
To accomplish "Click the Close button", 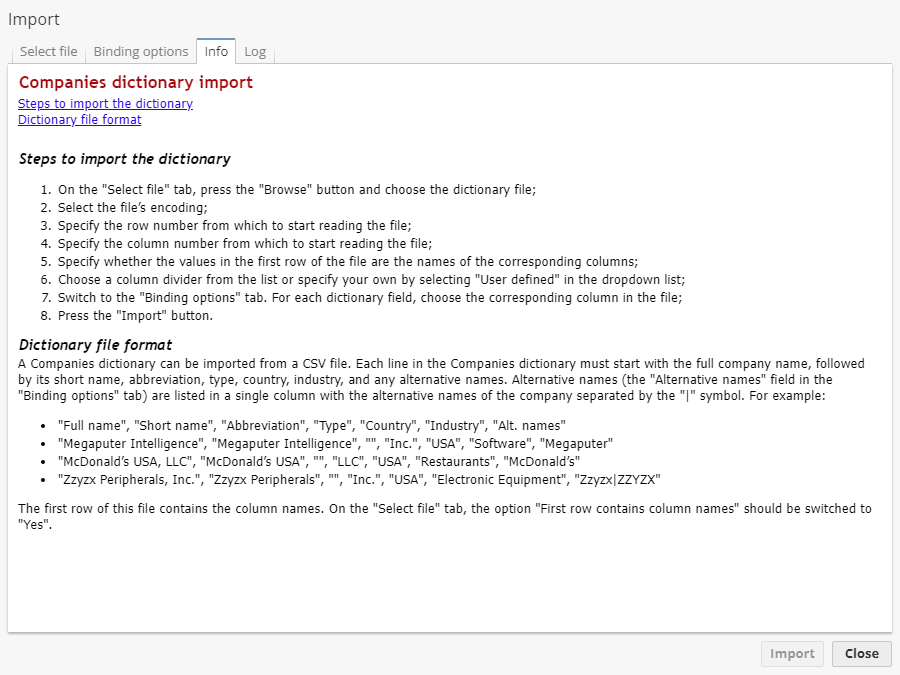I will click(x=861, y=653).
